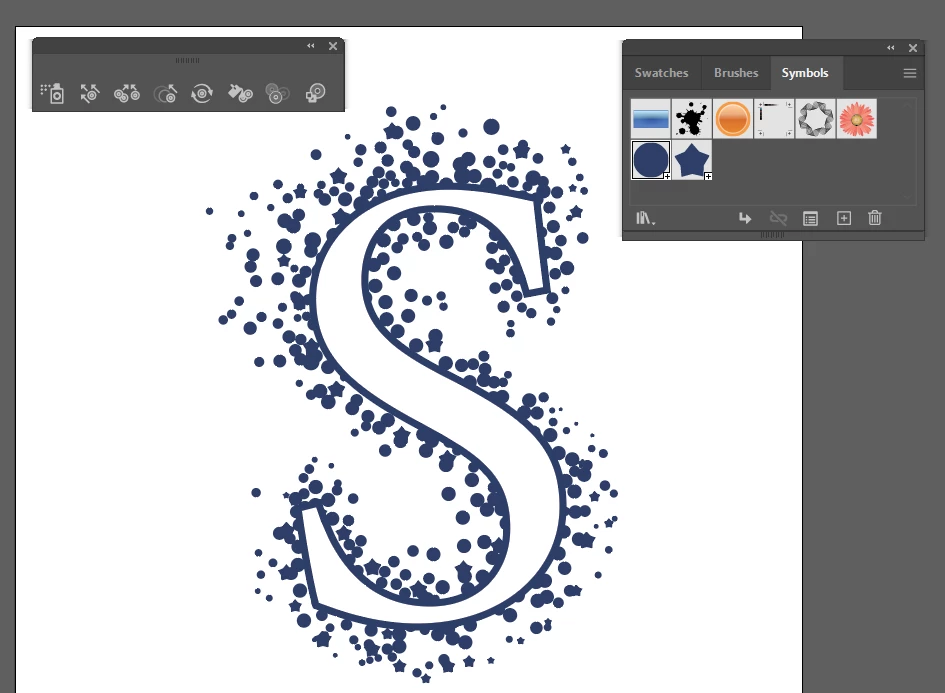Click the New Symbol button
Screen dimensions: 945x693
(x=844, y=218)
